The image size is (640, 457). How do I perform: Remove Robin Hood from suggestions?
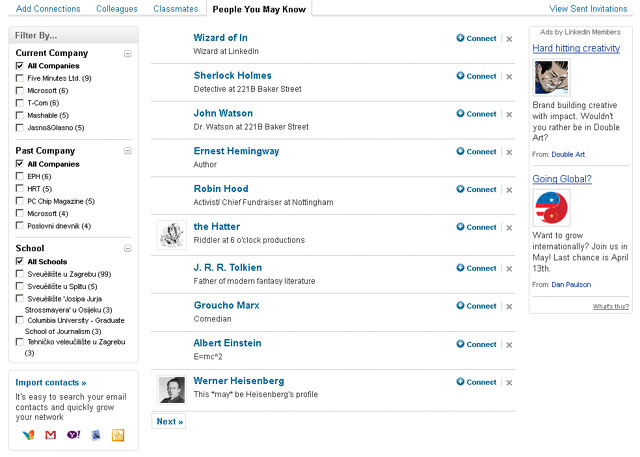509,190
